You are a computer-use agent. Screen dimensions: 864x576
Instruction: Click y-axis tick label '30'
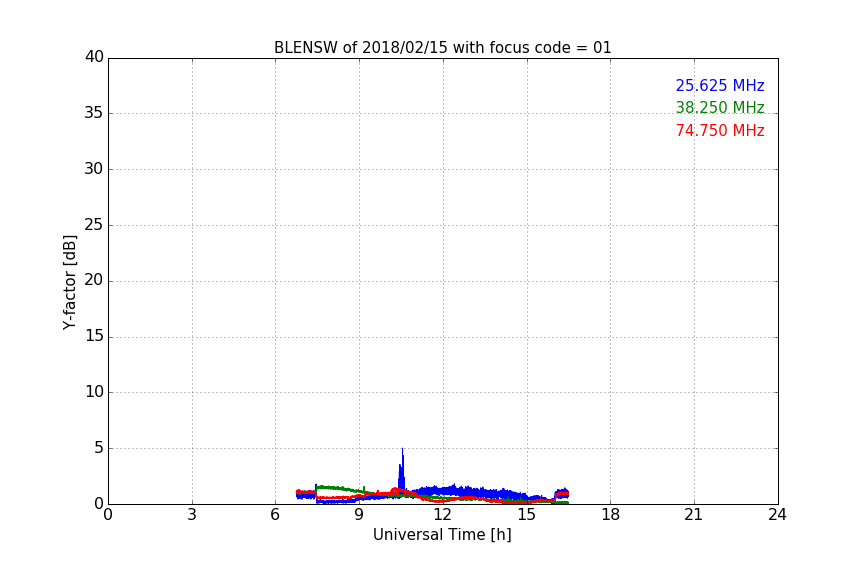pos(94,169)
